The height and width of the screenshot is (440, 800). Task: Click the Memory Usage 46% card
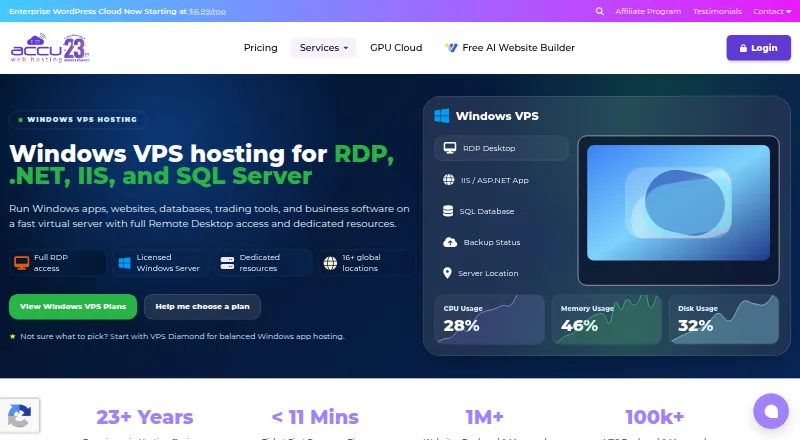coord(607,319)
